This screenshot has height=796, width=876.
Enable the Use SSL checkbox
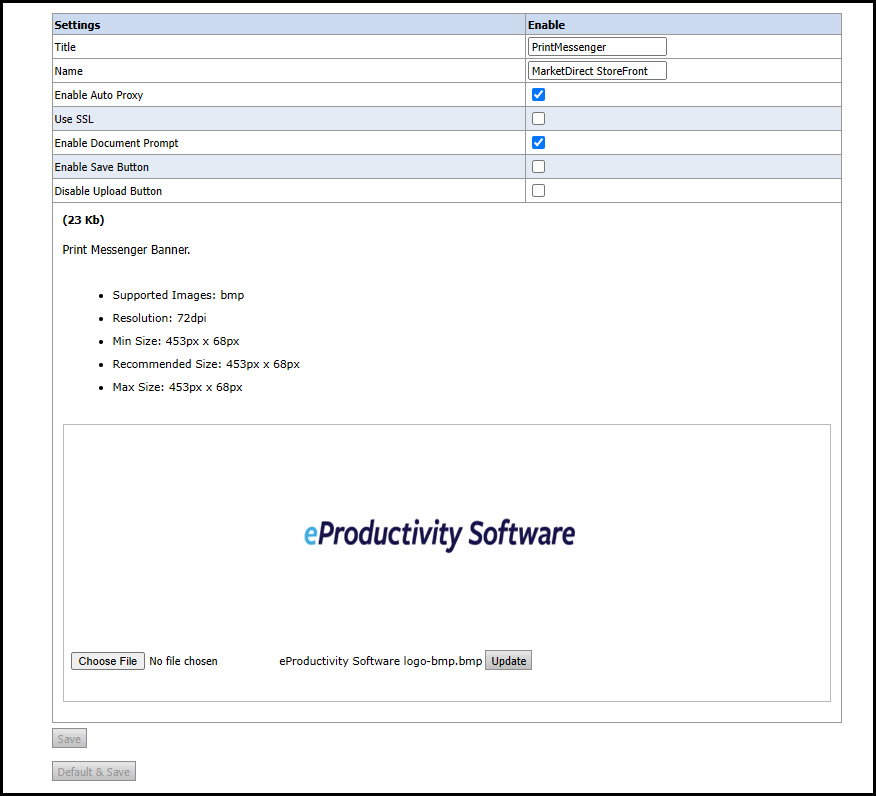pyautogui.click(x=538, y=119)
